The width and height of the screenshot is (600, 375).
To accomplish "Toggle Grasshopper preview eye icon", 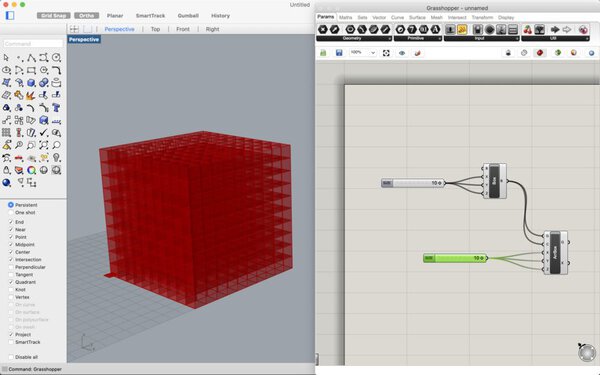I will pyautogui.click(x=402, y=53).
